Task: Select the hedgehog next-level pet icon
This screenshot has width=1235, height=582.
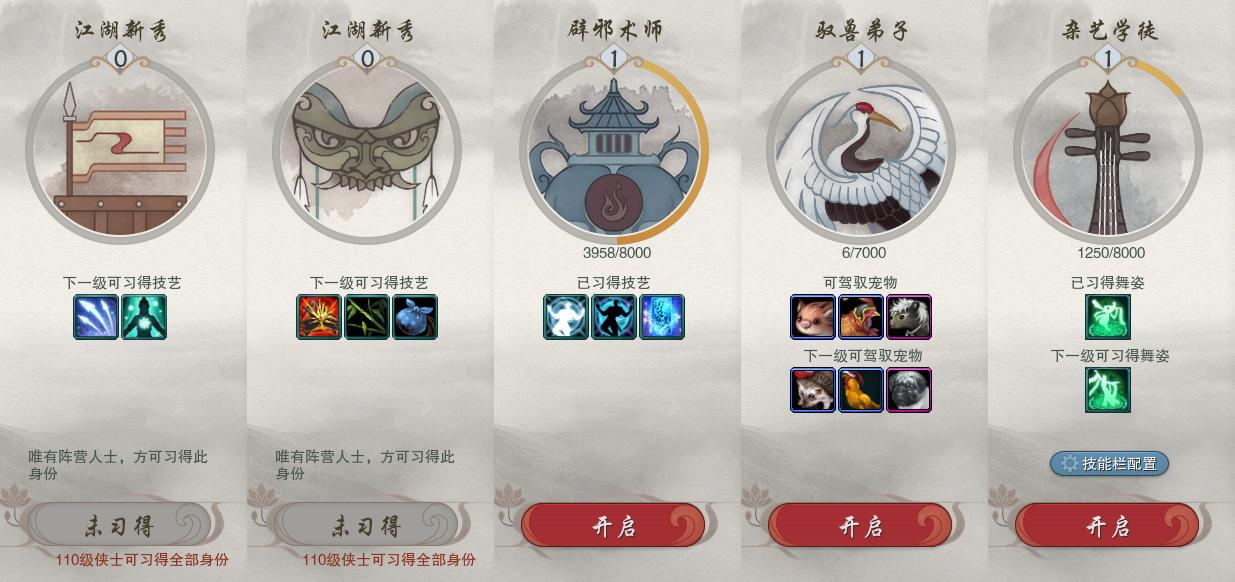Action: point(813,389)
